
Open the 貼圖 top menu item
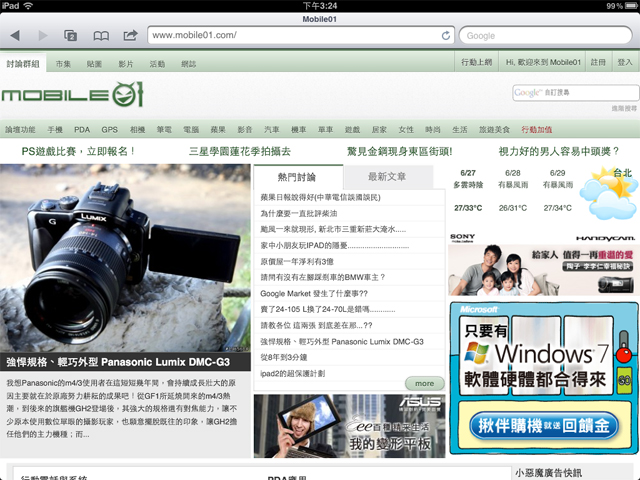point(94,64)
